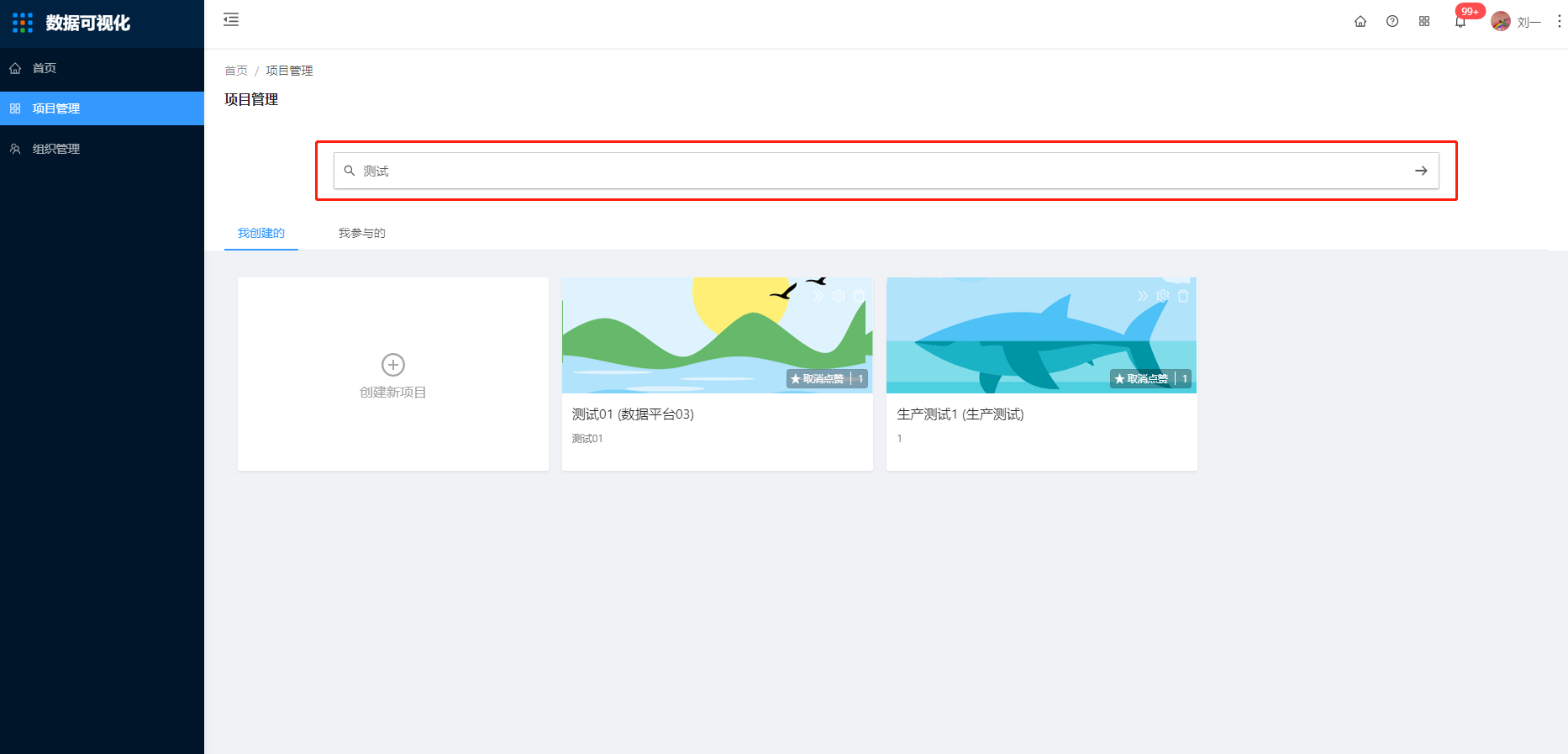This screenshot has width=1568, height=754.
Task: Open the app grid icon in header
Action: (1424, 22)
